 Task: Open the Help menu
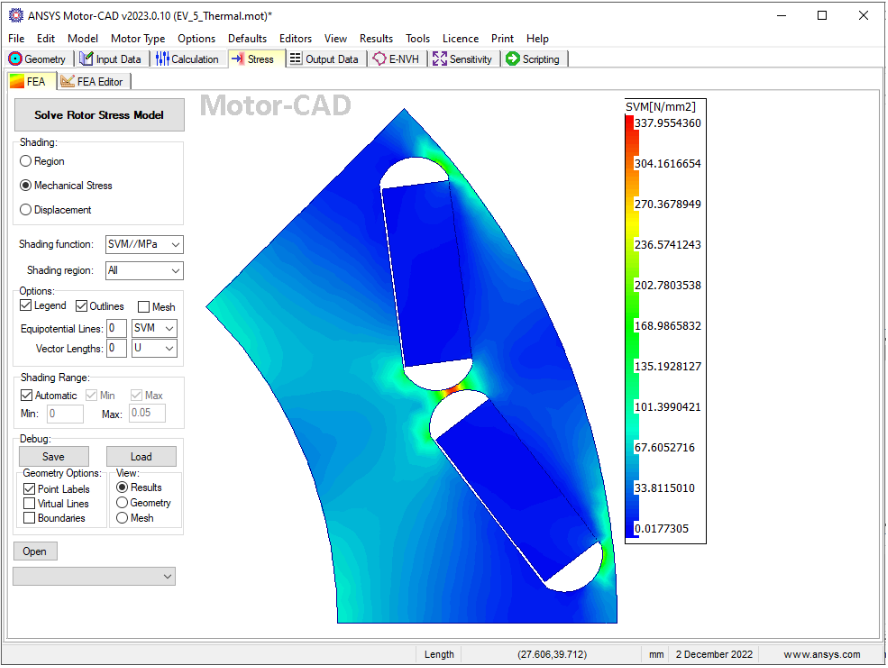click(537, 38)
